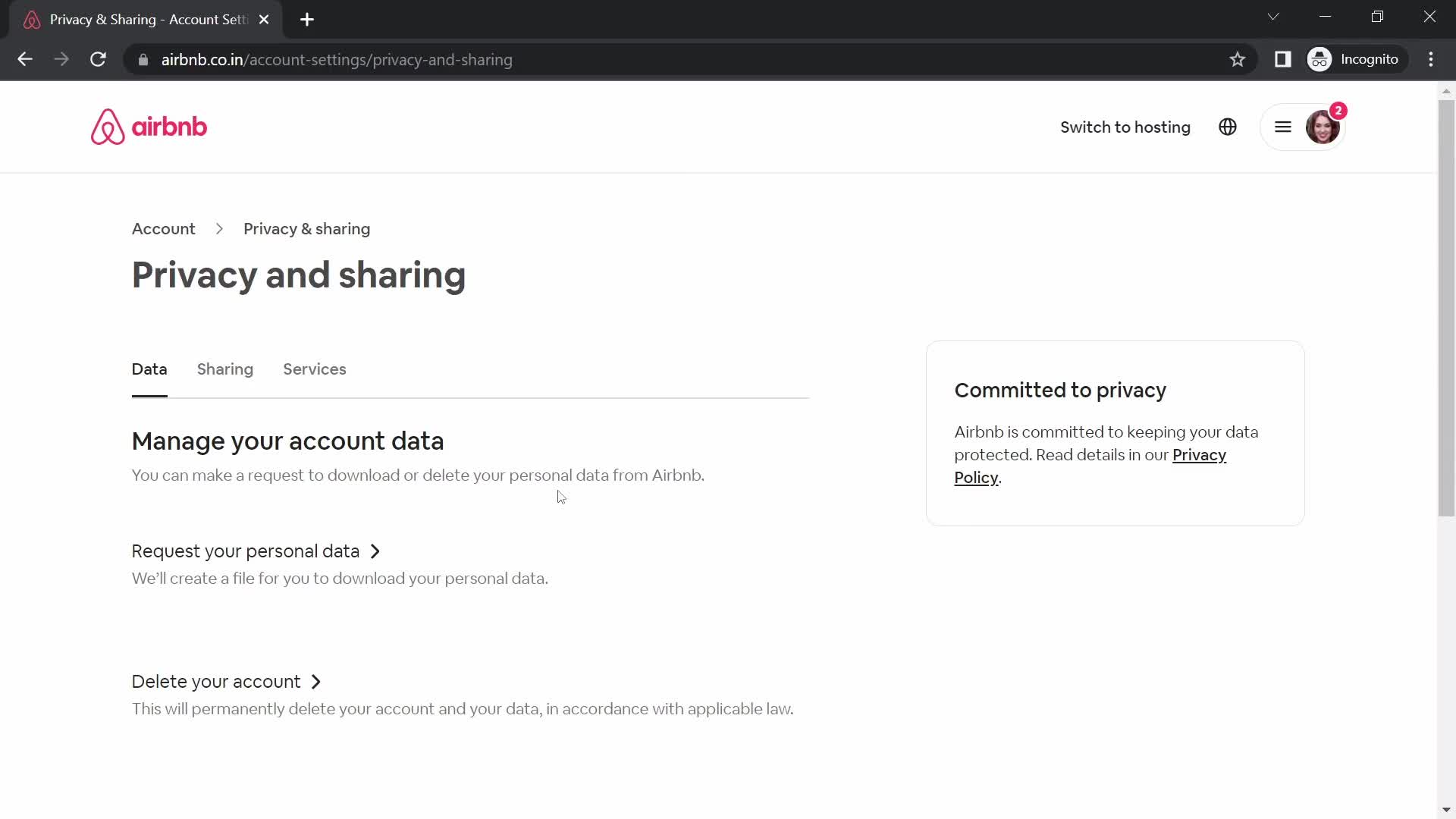The height and width of the screenshot is (819, 1456).
Task: Select the Data tab
Action: (149, 369)
